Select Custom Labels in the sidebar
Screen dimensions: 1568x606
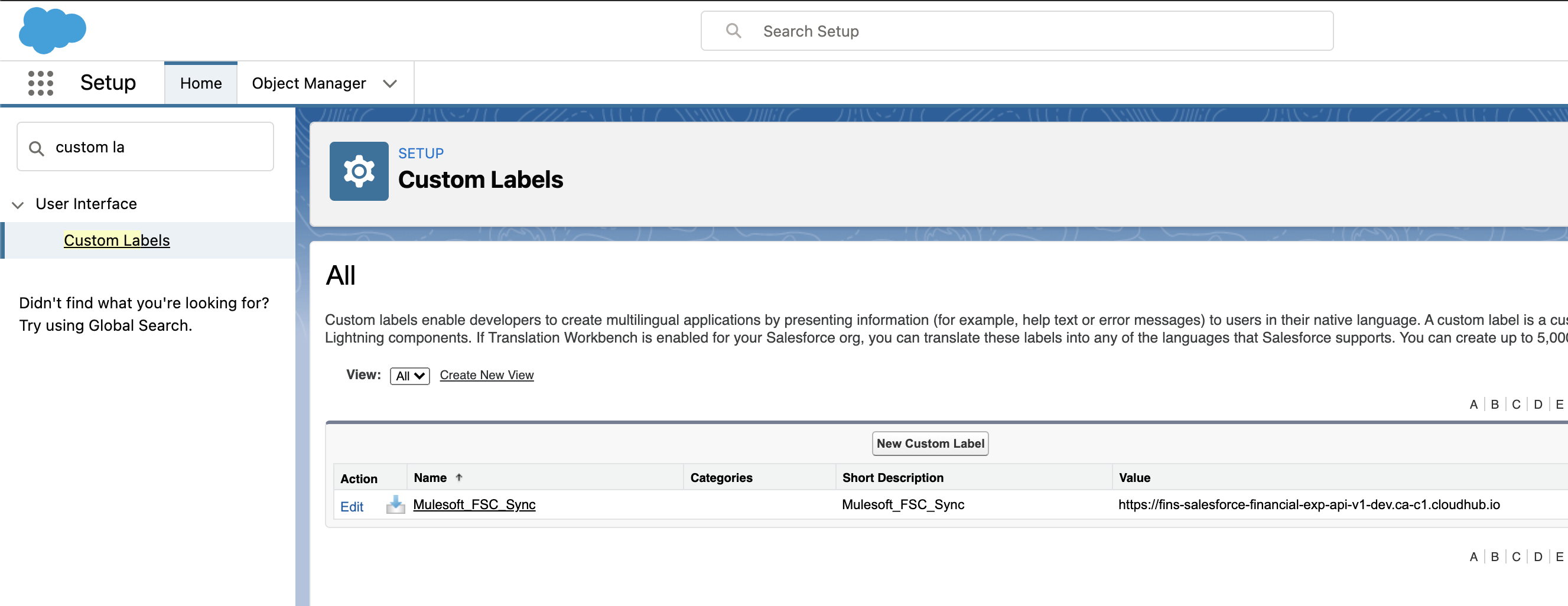click(x=117, y=240)
